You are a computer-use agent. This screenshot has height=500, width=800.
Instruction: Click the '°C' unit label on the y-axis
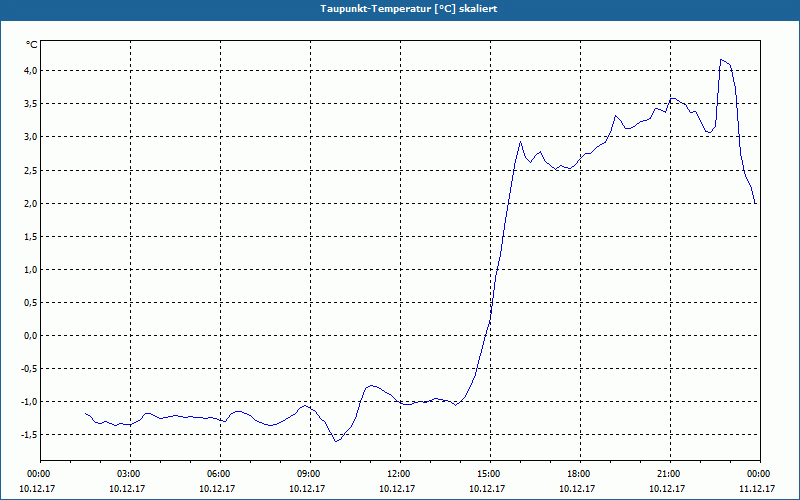[32, 45]
